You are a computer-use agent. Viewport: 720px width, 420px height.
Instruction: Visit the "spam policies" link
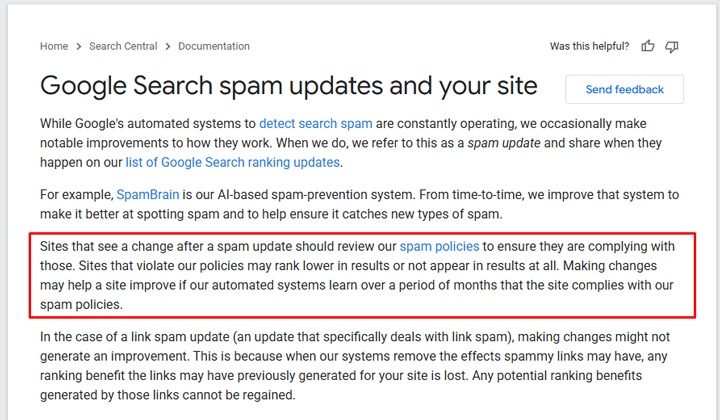click(440, 245)
